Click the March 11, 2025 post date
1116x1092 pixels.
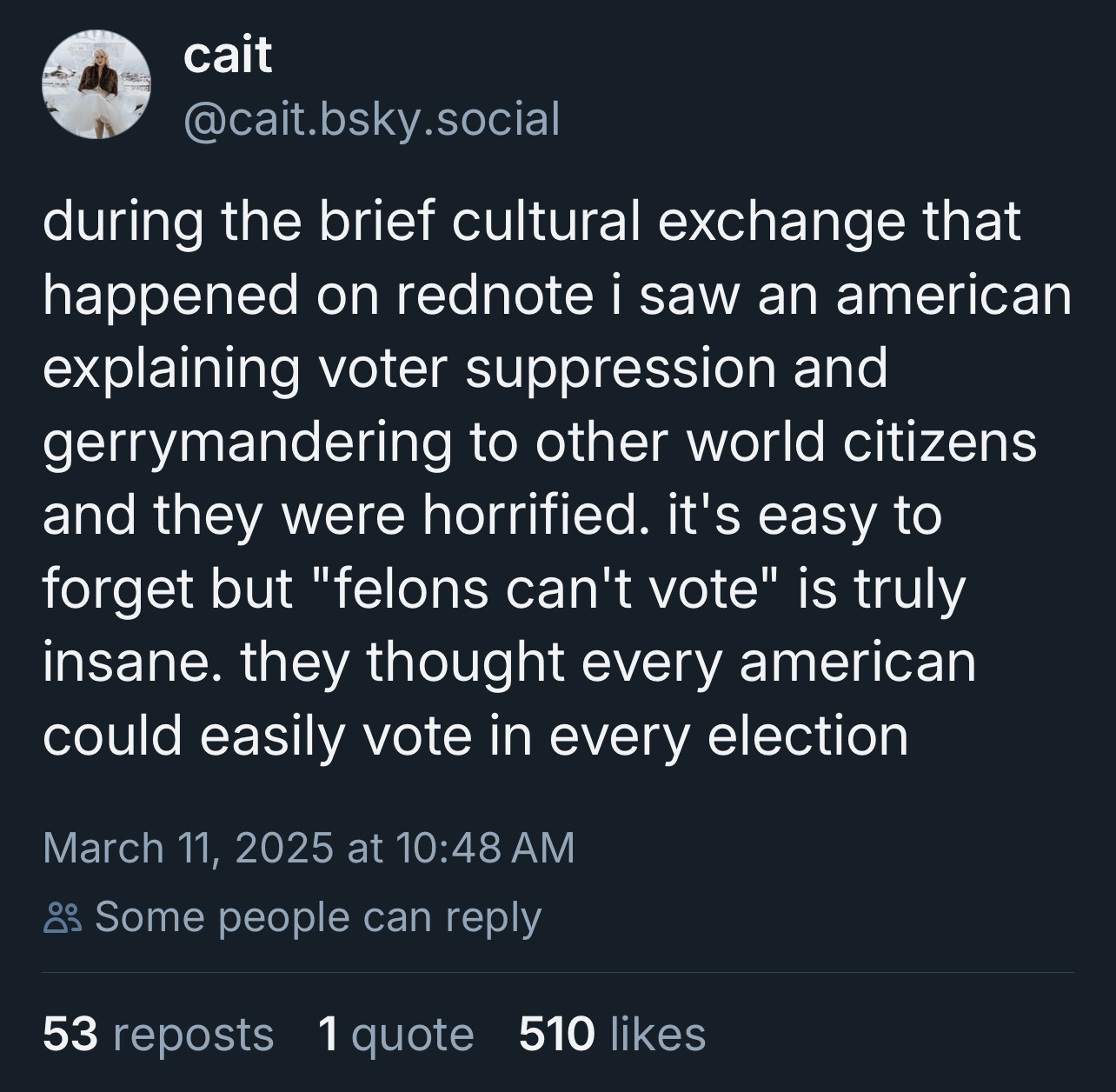(x=187, y=848)
